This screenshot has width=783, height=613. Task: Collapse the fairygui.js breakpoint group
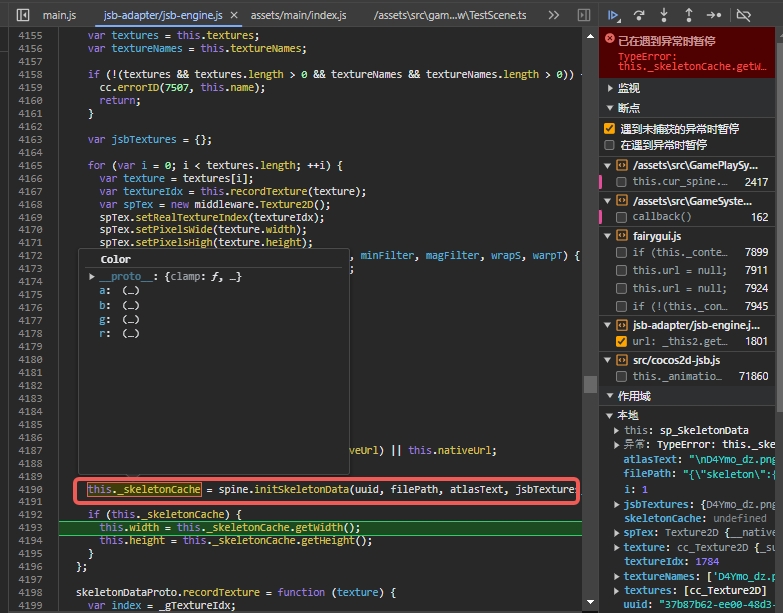point(609,236)
